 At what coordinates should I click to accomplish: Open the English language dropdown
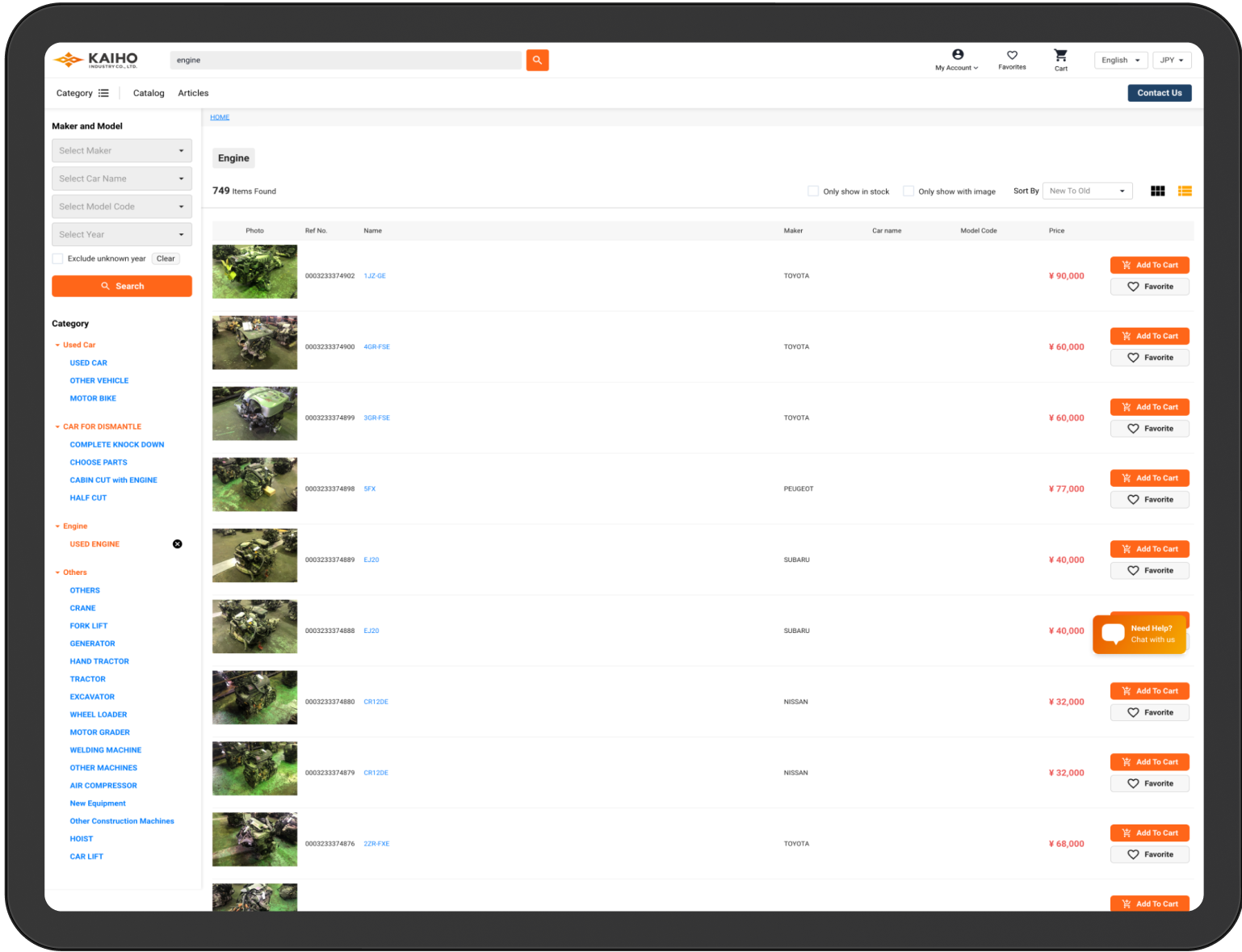[x=1120, y=61]
